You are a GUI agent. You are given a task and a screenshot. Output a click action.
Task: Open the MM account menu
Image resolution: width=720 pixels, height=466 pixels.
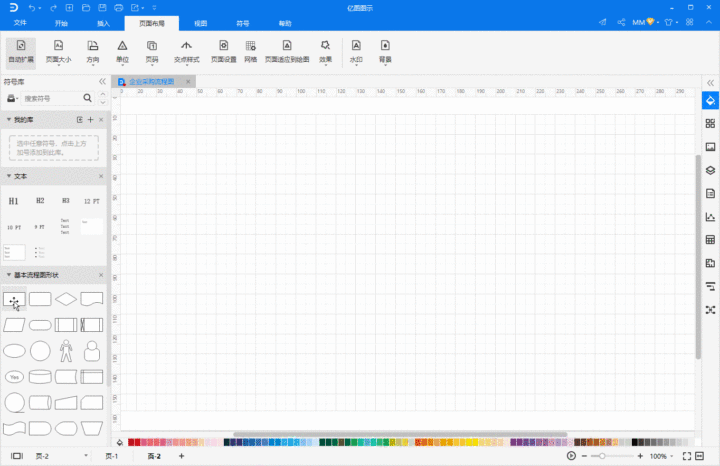pyautogui.click(x=645, y=22)
